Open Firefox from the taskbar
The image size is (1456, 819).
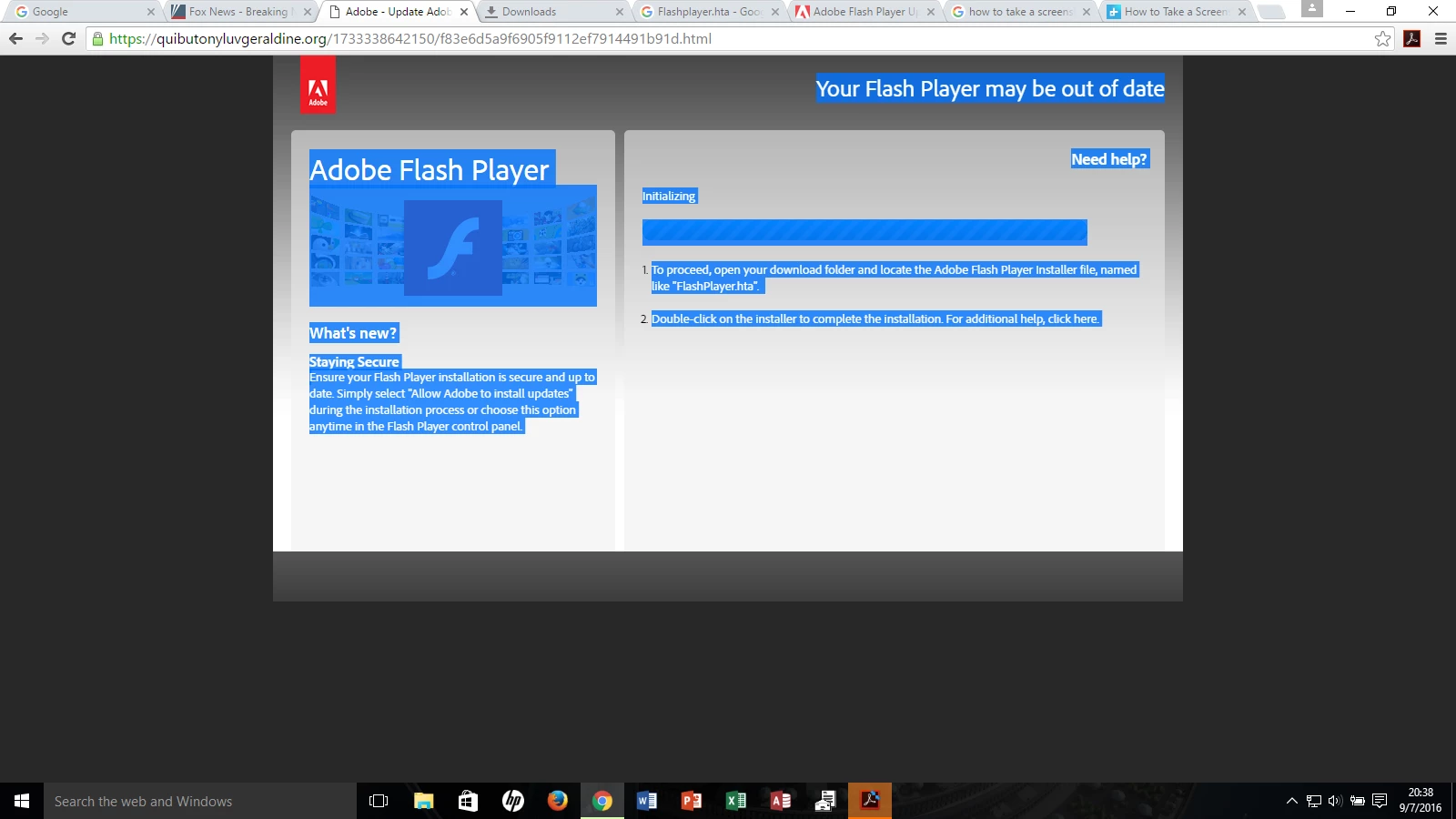click(557, 801)
